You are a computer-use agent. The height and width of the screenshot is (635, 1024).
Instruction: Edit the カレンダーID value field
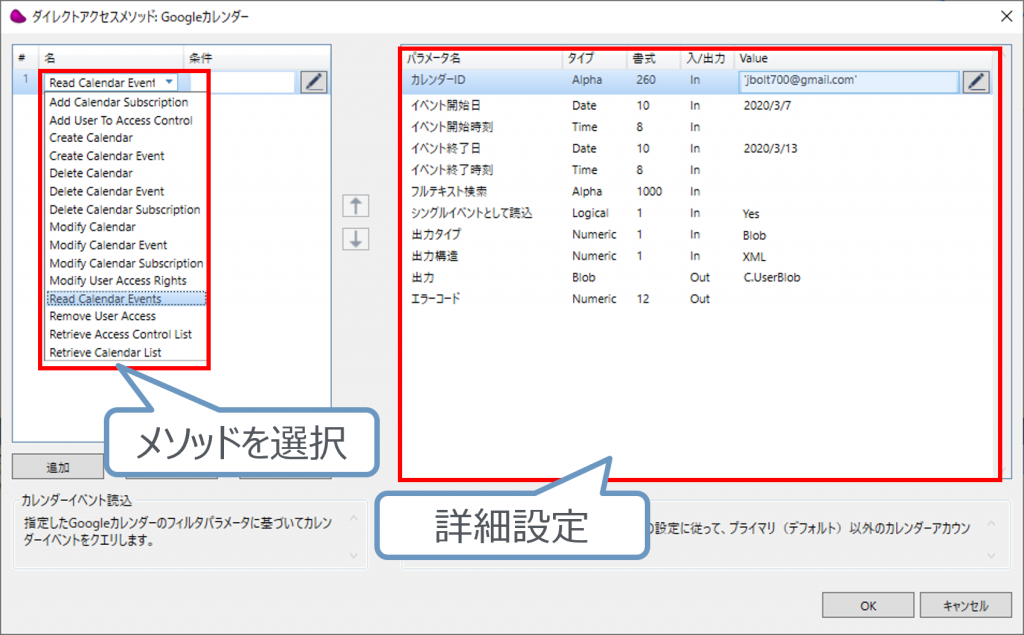tap(847, 82)
